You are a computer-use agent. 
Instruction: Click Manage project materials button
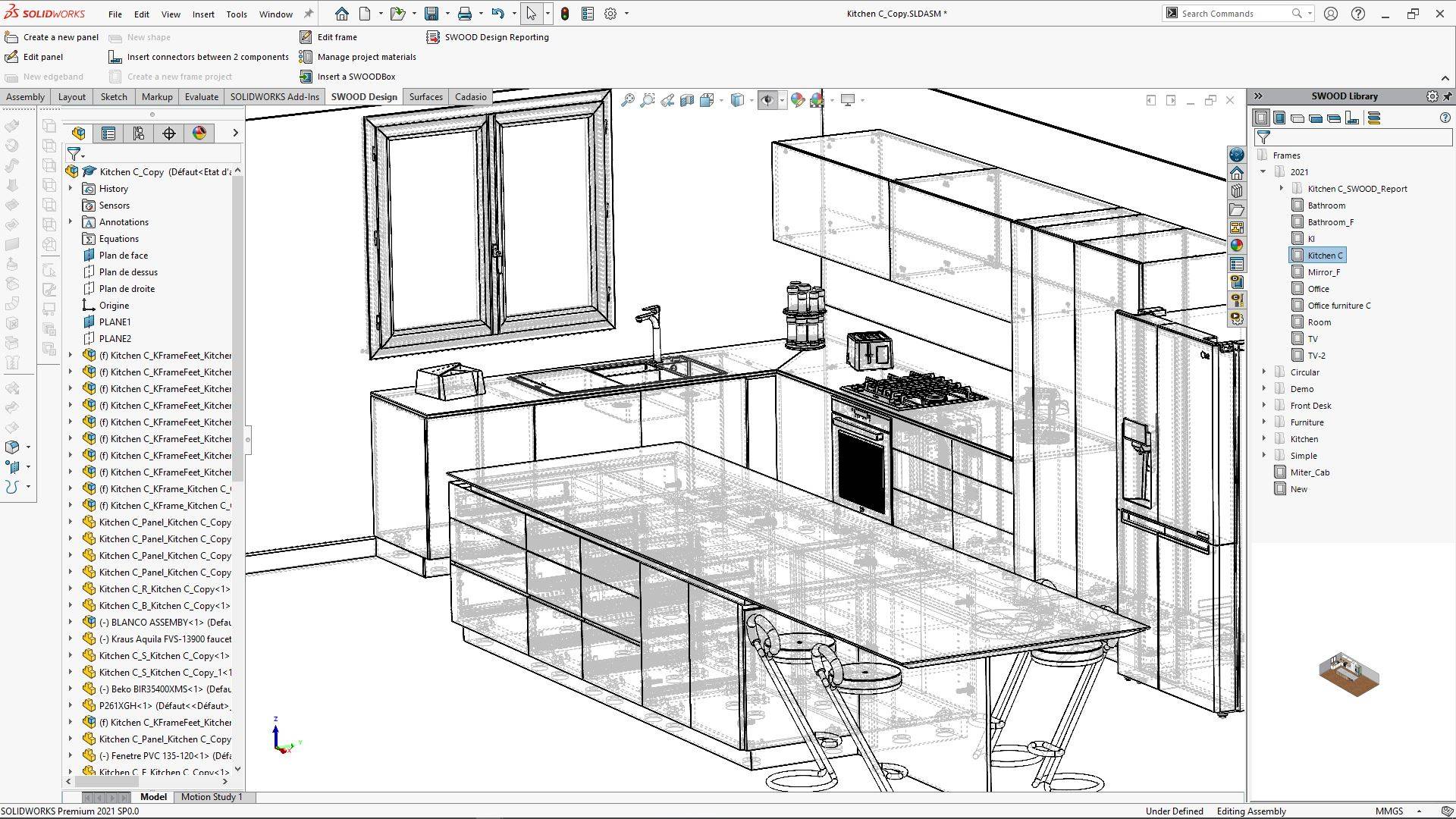tap(366, 57)
